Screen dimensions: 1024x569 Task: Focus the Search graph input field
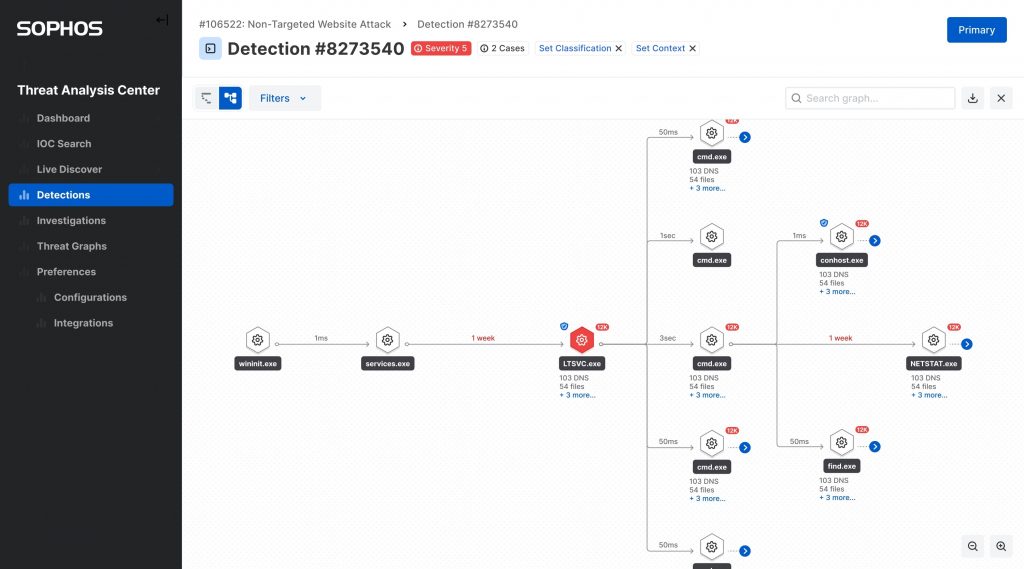(870, 98)
